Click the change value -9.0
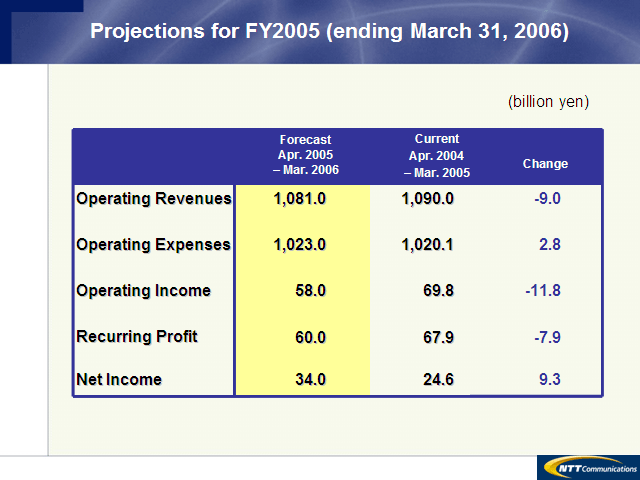The width and height of the screenshot is (640, 480). pos(548,199)
